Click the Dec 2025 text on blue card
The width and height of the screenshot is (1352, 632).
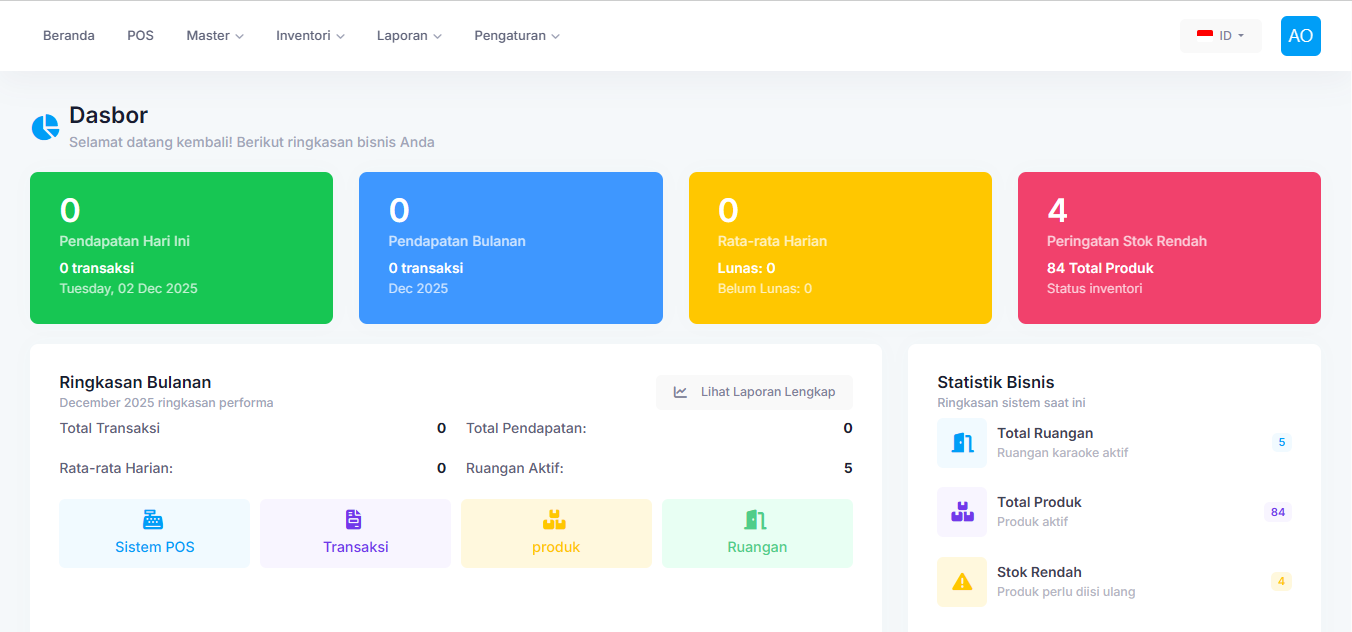point(418,288)
